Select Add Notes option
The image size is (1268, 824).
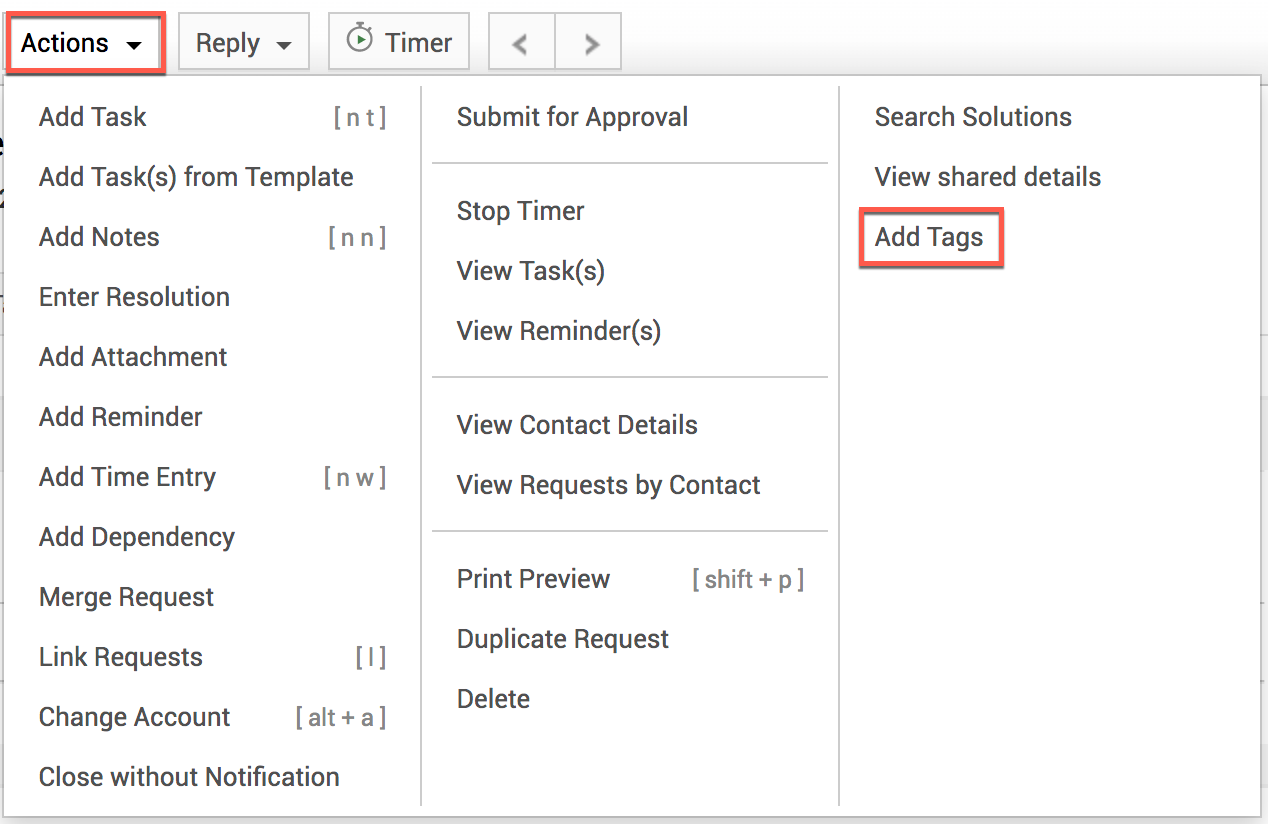point(99,237)
